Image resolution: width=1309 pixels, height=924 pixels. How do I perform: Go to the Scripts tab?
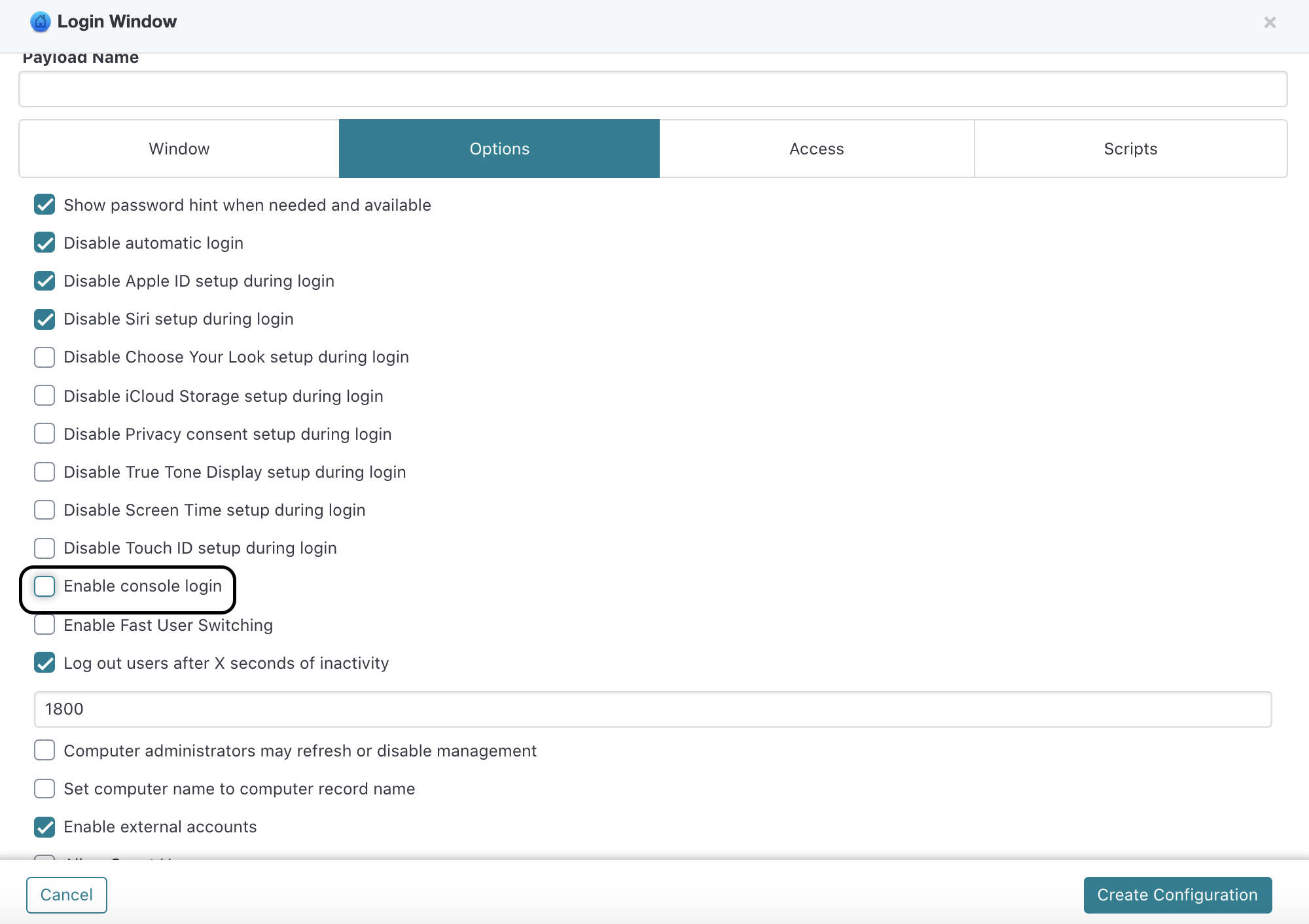pyautogui.click(x=1130, y=149)
